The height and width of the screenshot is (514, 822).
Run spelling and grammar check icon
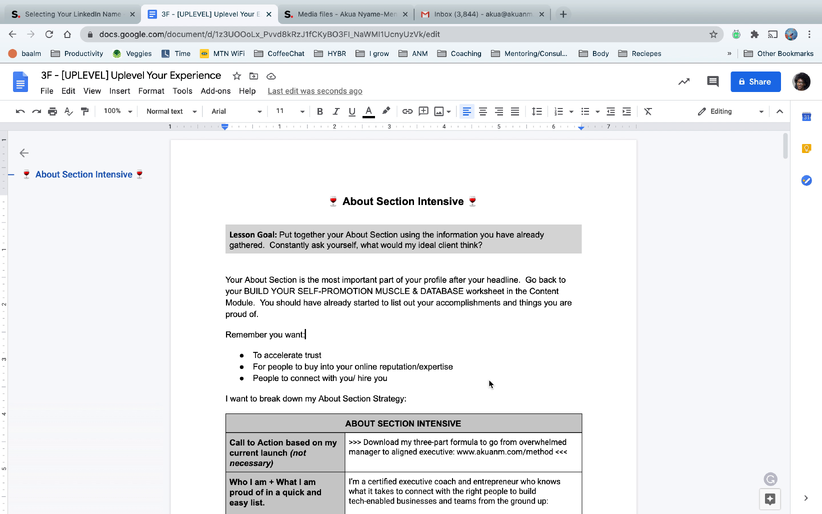[68, 111]
